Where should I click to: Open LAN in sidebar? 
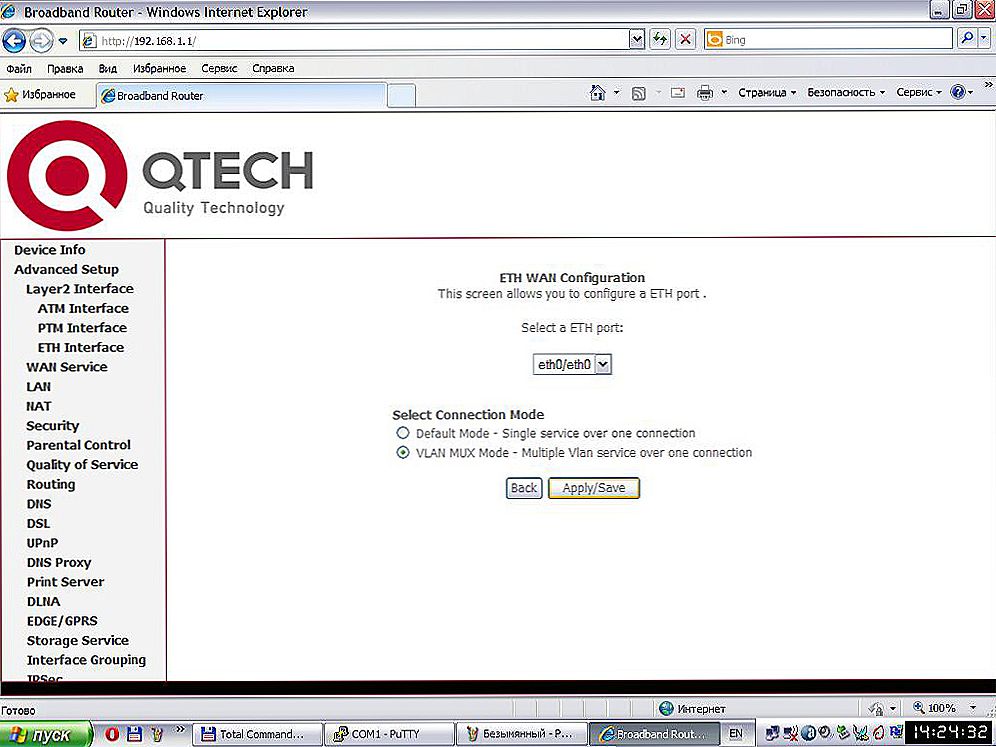[x=38, y=387]
